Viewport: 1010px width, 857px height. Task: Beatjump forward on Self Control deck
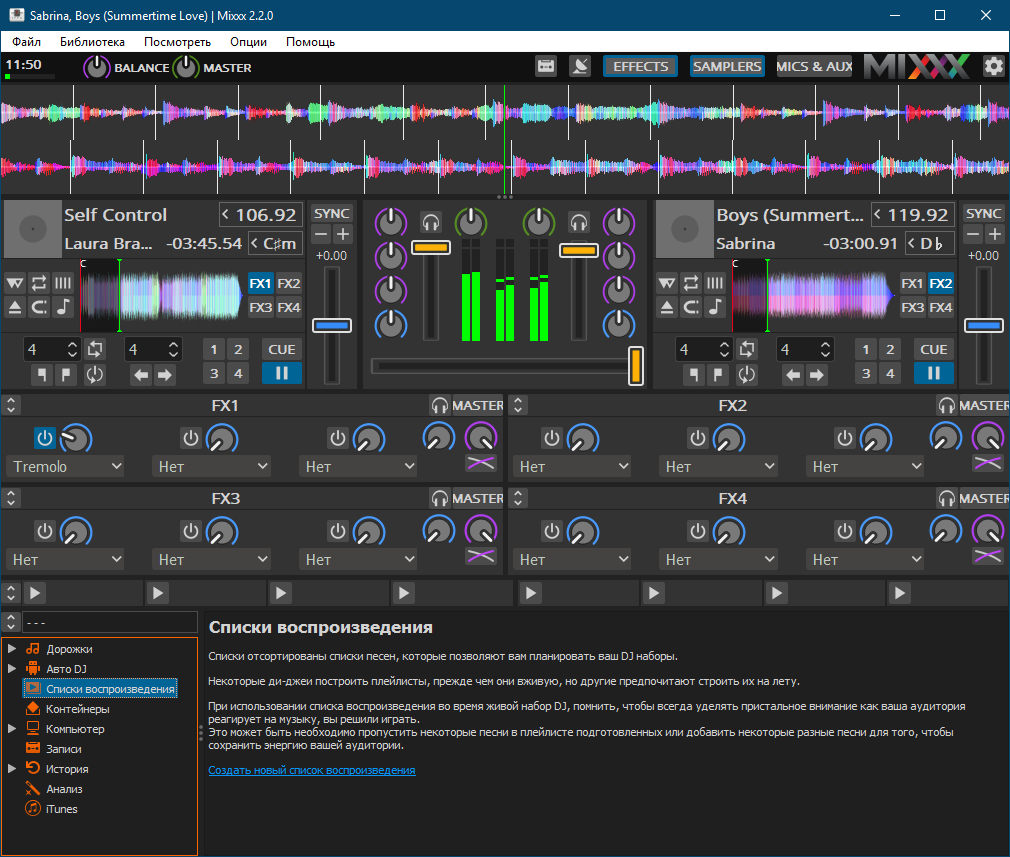[165, 374]
